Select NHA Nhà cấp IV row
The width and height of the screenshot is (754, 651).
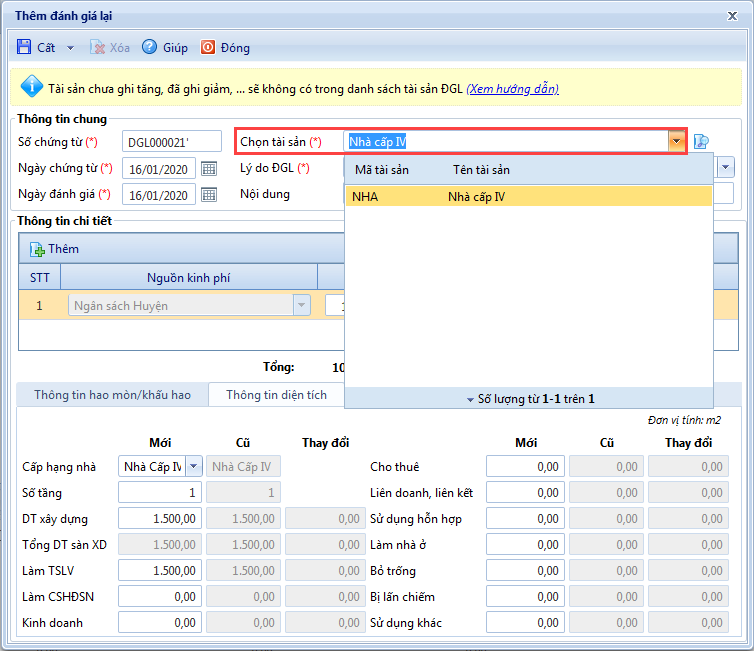coord(528,196)
